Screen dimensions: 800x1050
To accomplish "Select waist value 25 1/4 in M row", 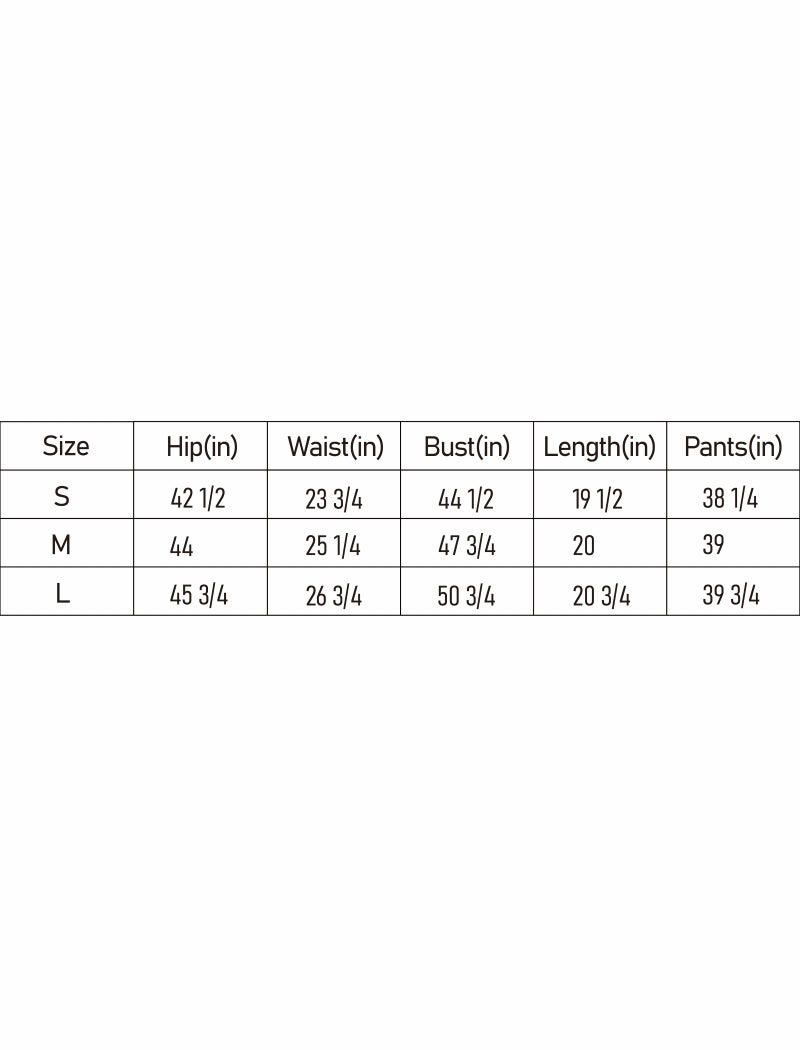I will coord(333,546).
